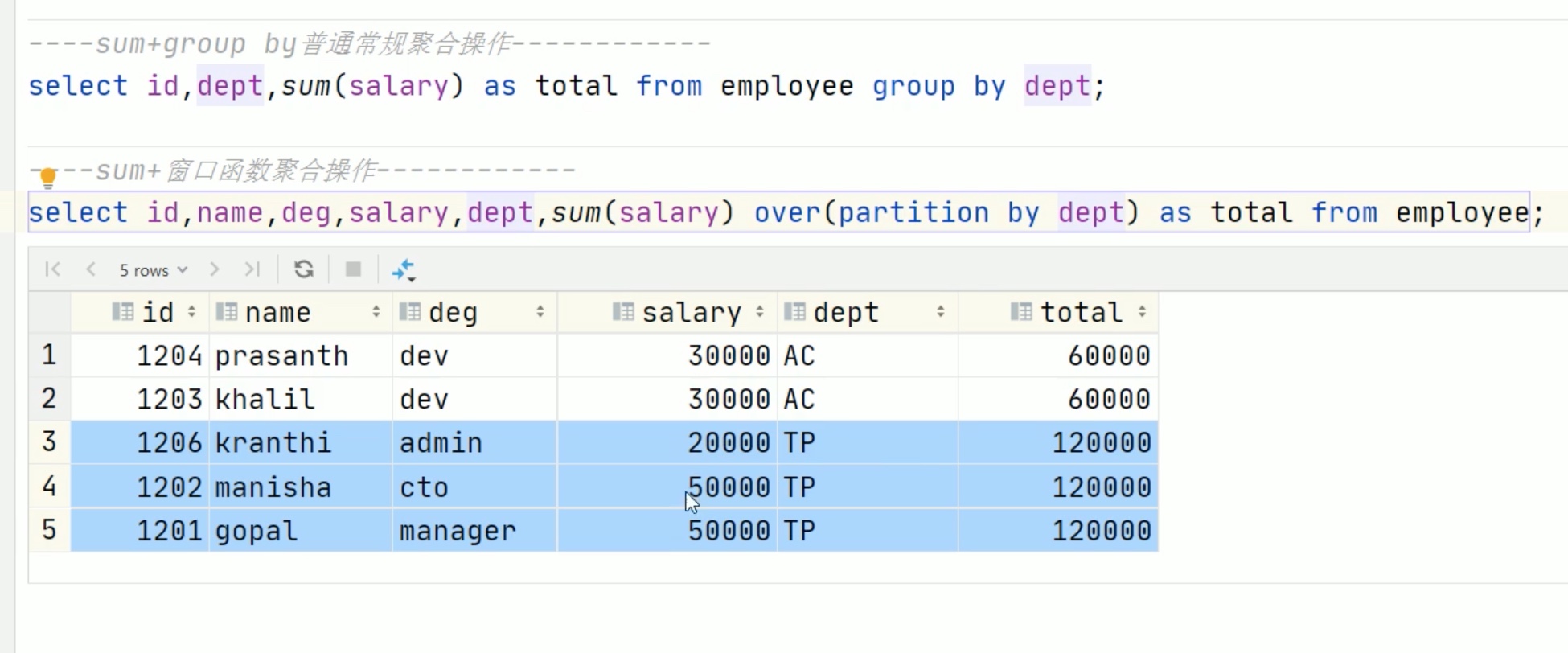Screen dimensions: 1568x653
Task: Select row number 5 in the gutter
Action: [49, 529]
